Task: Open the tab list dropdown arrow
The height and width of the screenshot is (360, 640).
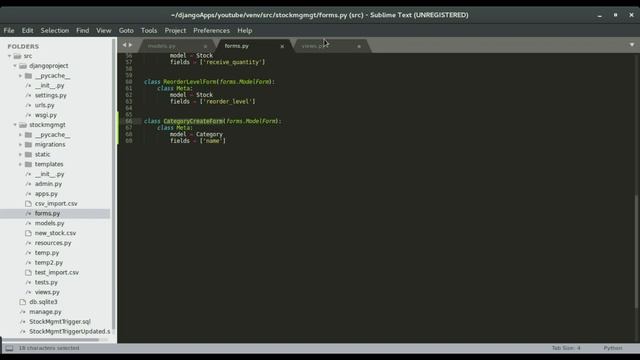Action: [x=631, y=44]
